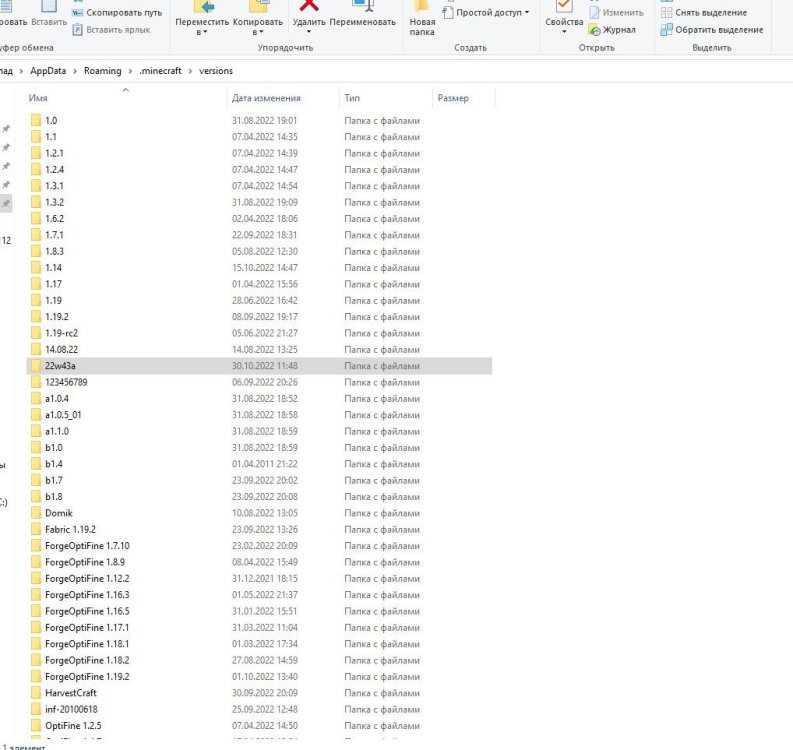Click Скопировать путь (copy path)

click(117, 13)
